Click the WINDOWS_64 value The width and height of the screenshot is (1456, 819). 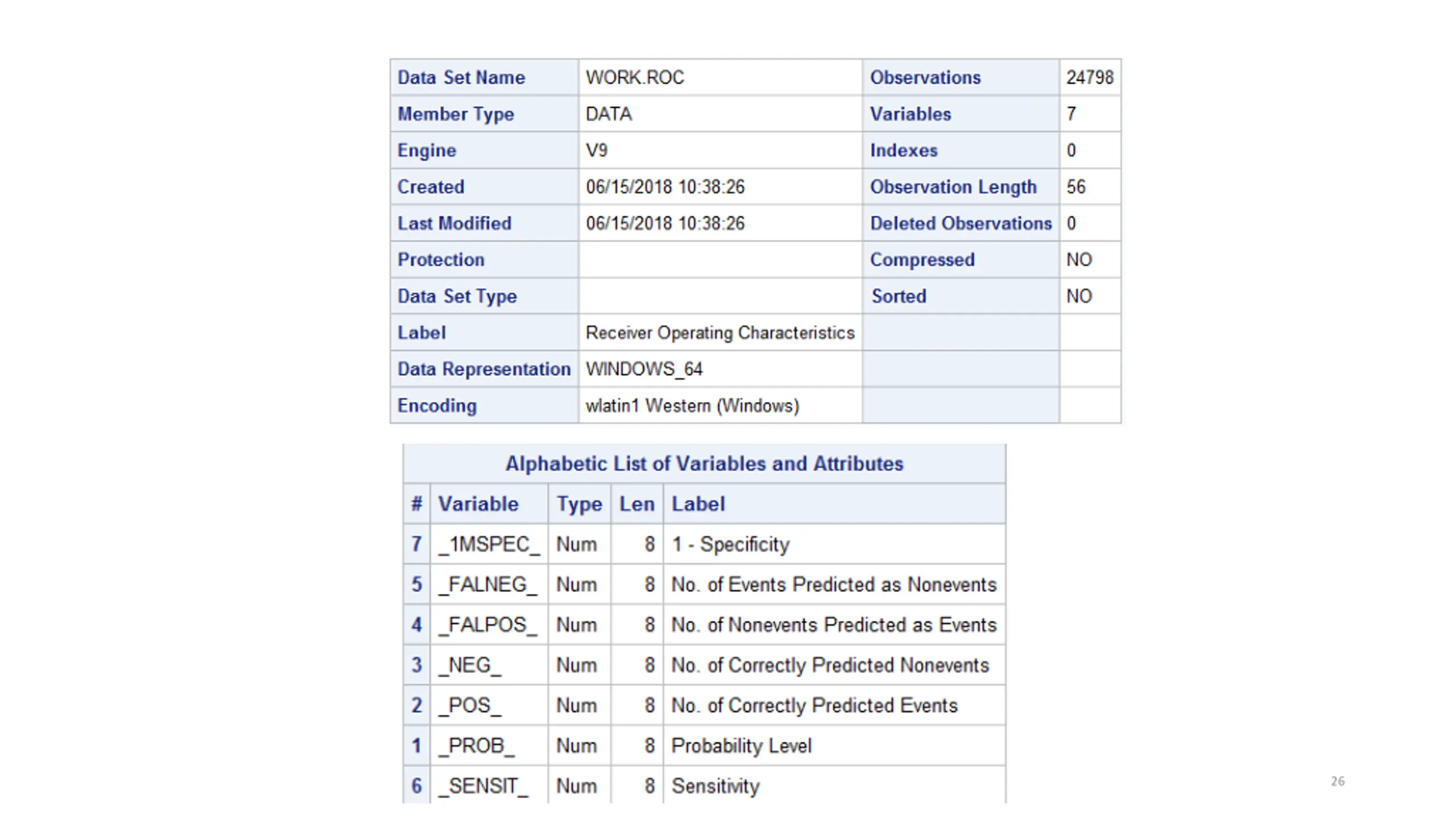point(644,369)
